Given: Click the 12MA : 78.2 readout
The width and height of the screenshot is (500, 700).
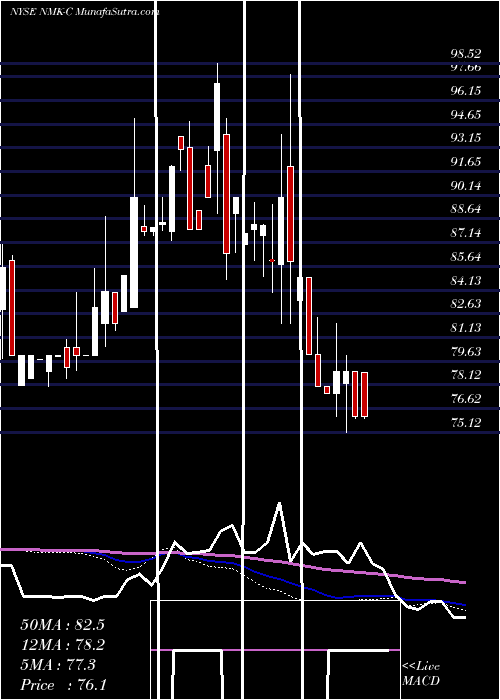Looking at the screenshot, I should coord(62,645).
